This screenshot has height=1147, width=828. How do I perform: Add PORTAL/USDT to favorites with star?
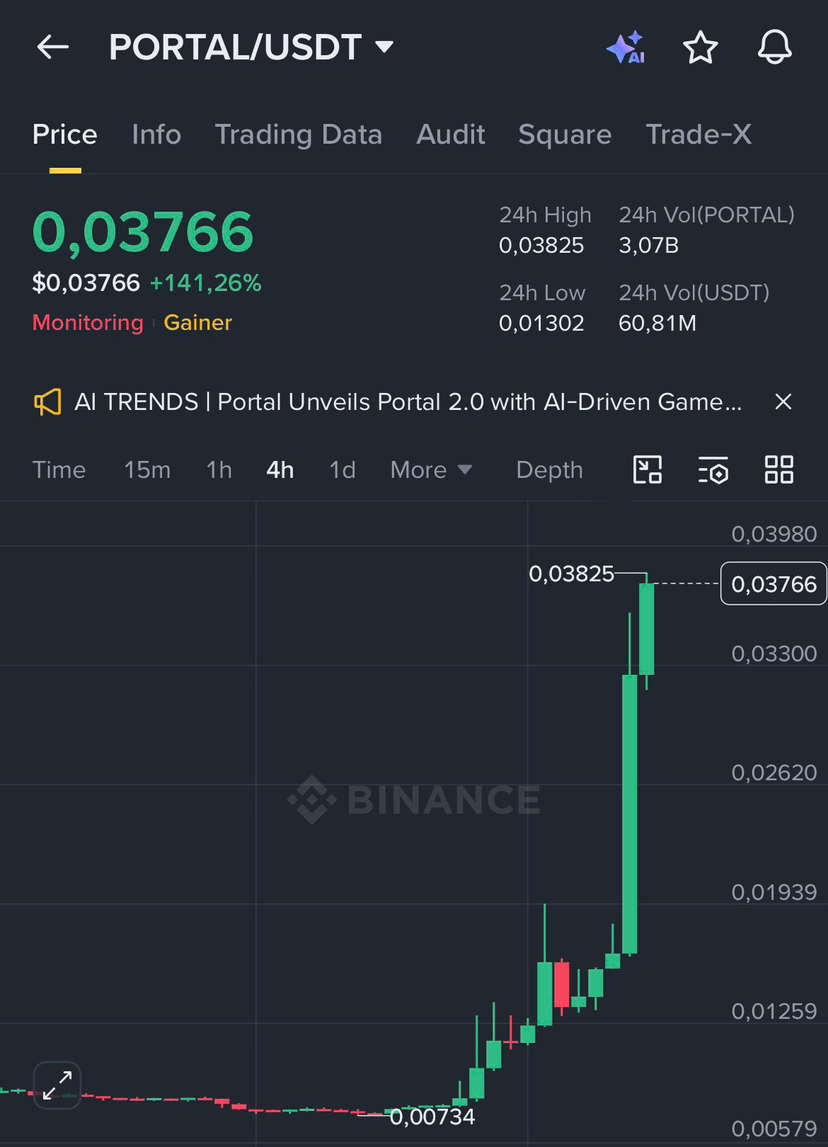coord(700,48)
